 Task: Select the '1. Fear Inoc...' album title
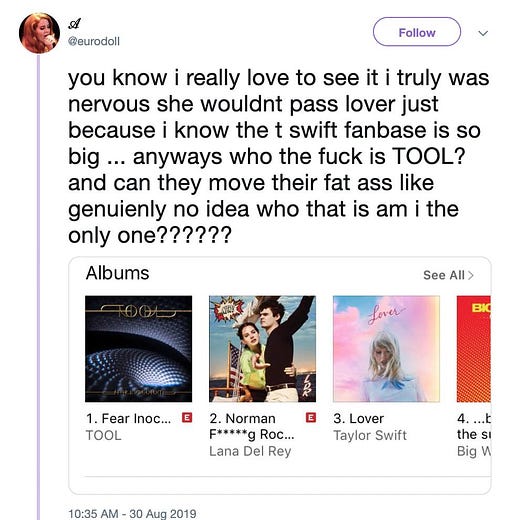pos(128,418)
